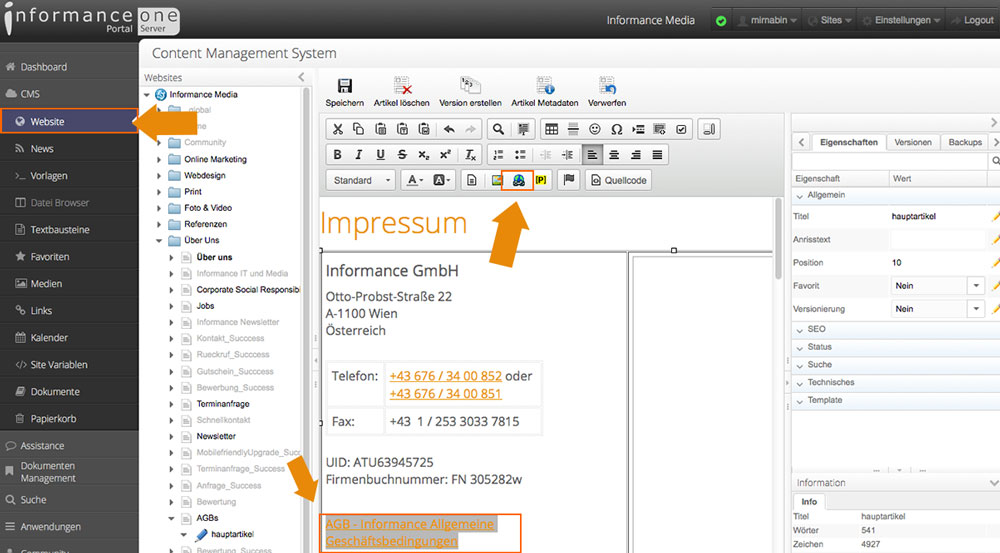Click Artikel löschen icon
Screen dimensions: 1000x553
(x=402, y=85)
